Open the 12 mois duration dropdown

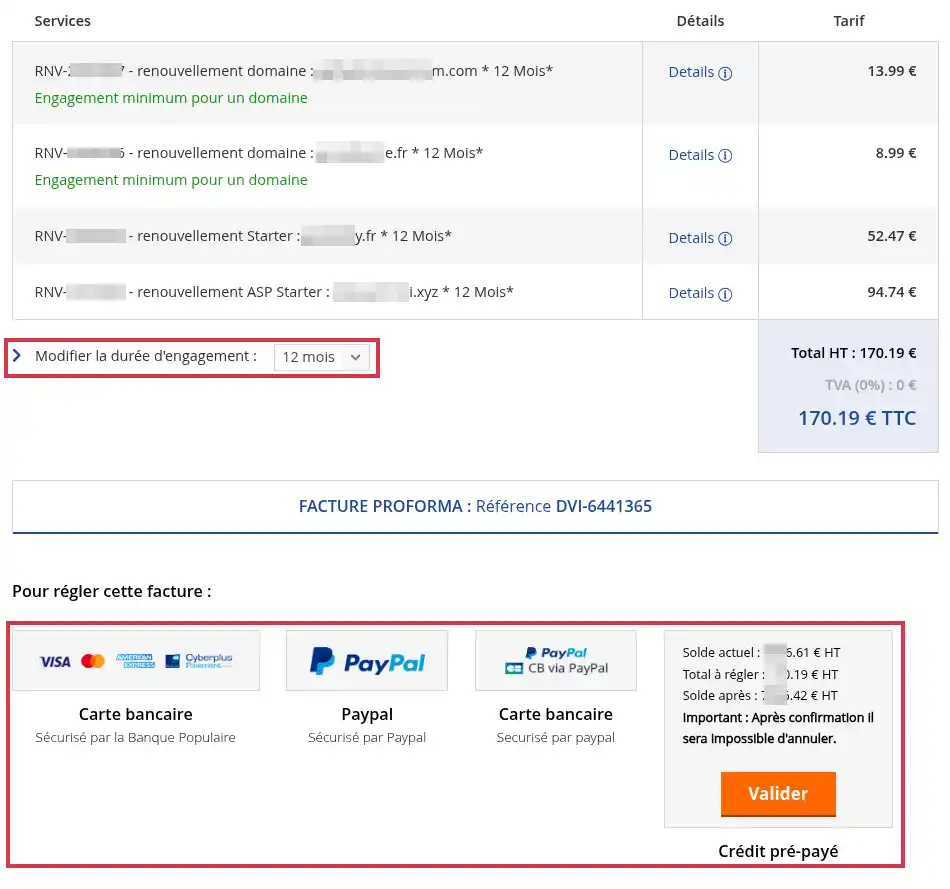[x=321, y=357]
